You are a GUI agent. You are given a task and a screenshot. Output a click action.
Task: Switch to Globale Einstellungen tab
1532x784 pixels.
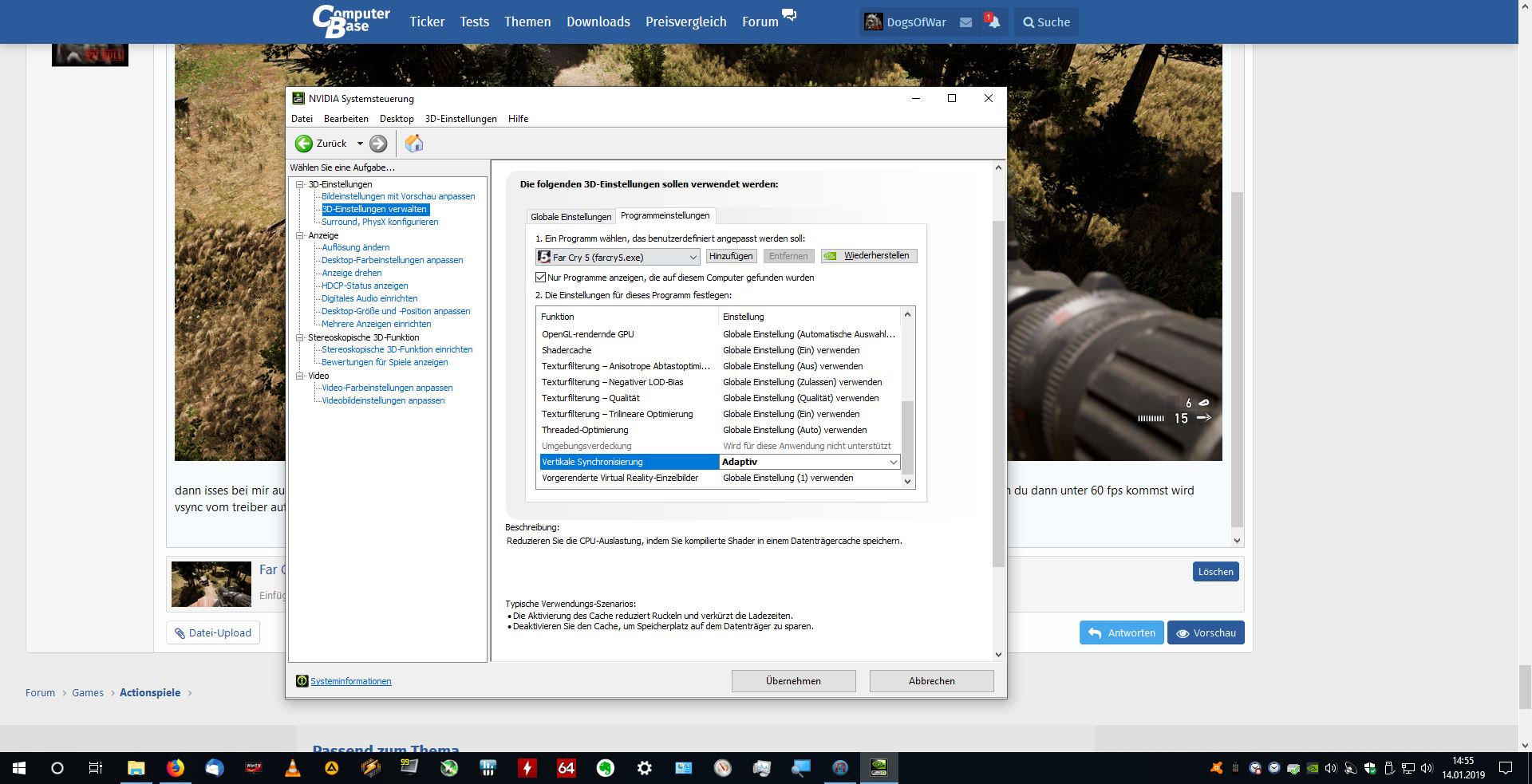tap(571, 217)
